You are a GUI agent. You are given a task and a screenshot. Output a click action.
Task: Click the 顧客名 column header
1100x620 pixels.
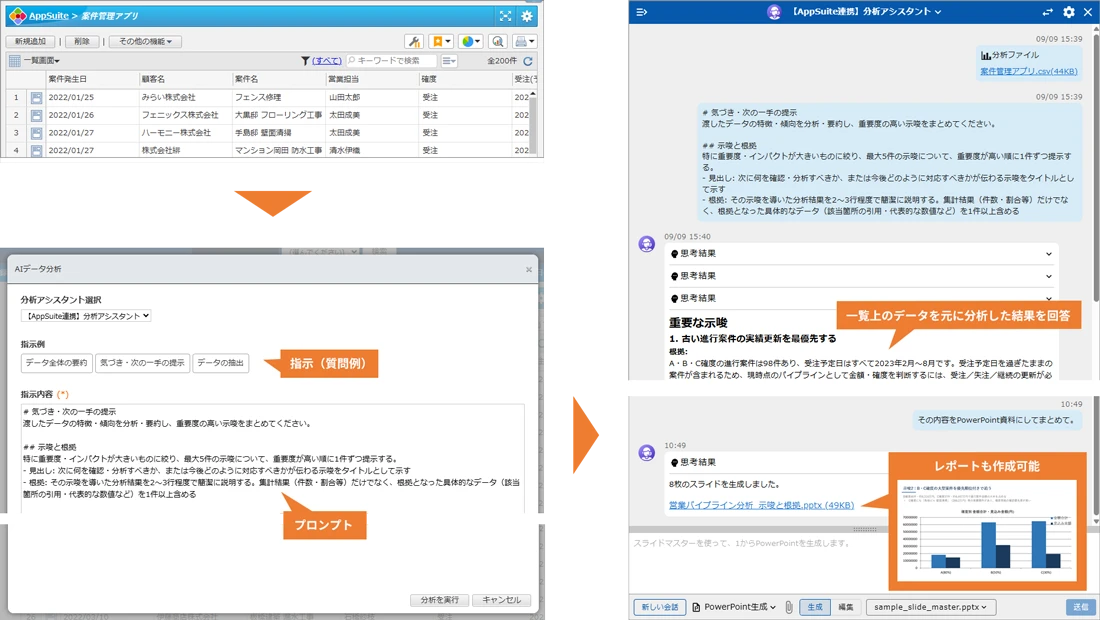[185, 79]
